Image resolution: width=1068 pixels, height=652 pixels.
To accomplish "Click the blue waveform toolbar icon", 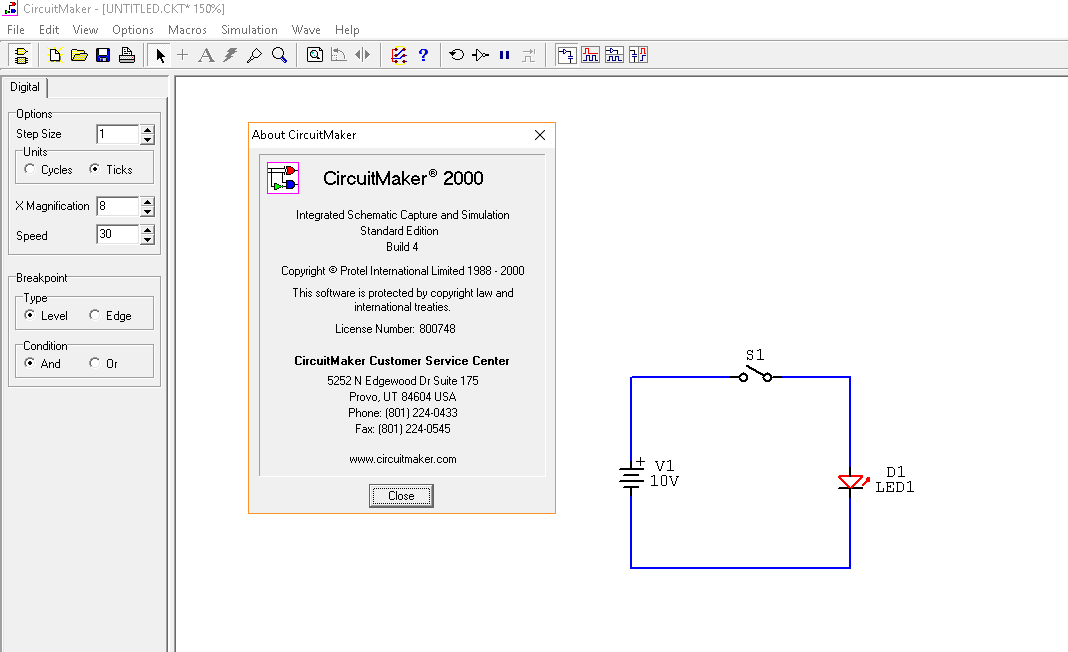I will (x=614, y=55).
